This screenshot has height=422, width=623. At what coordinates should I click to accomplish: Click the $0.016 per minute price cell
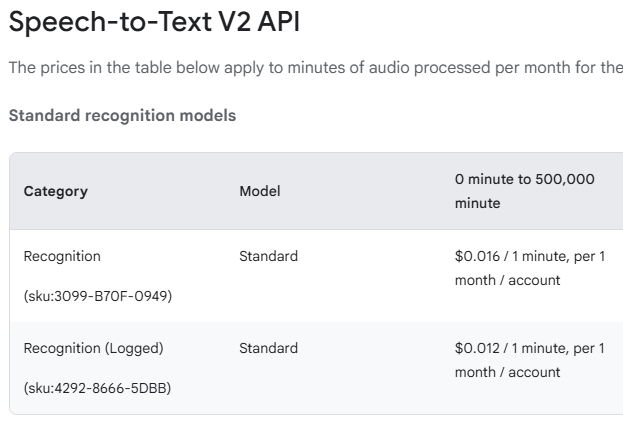click(x=529, y=268)
